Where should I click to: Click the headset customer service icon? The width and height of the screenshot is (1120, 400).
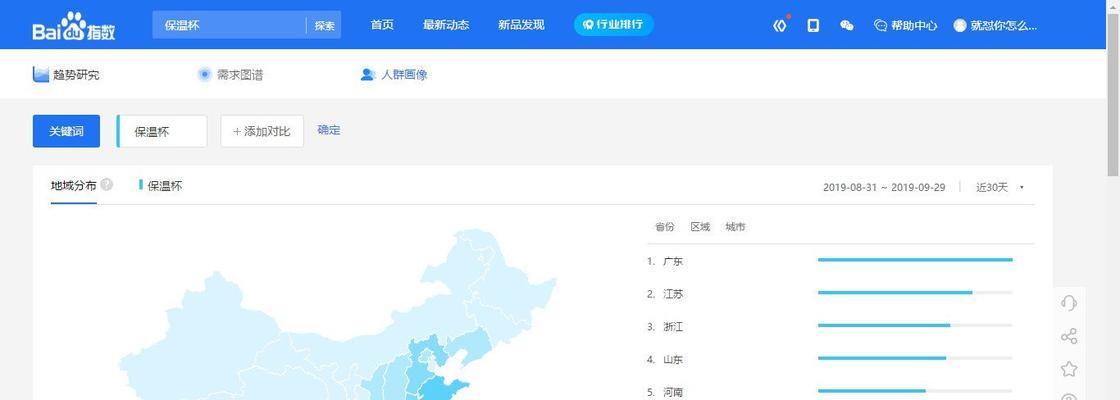1068,303
